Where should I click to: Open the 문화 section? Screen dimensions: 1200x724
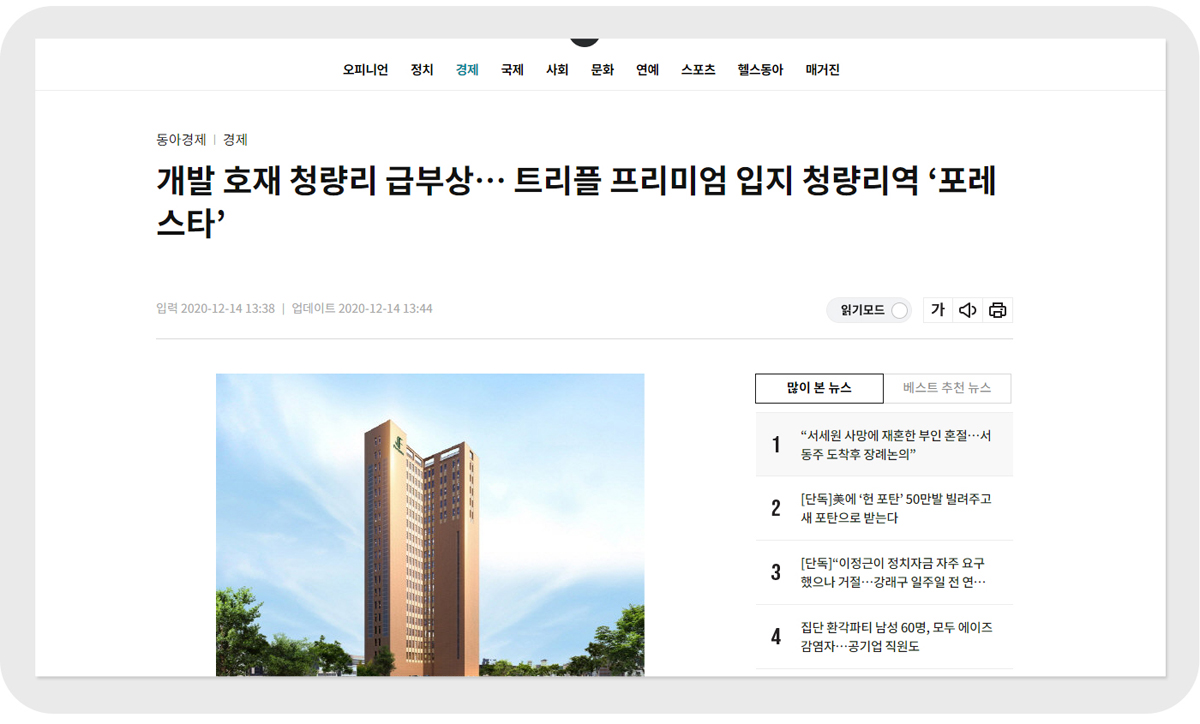(602, 70)
